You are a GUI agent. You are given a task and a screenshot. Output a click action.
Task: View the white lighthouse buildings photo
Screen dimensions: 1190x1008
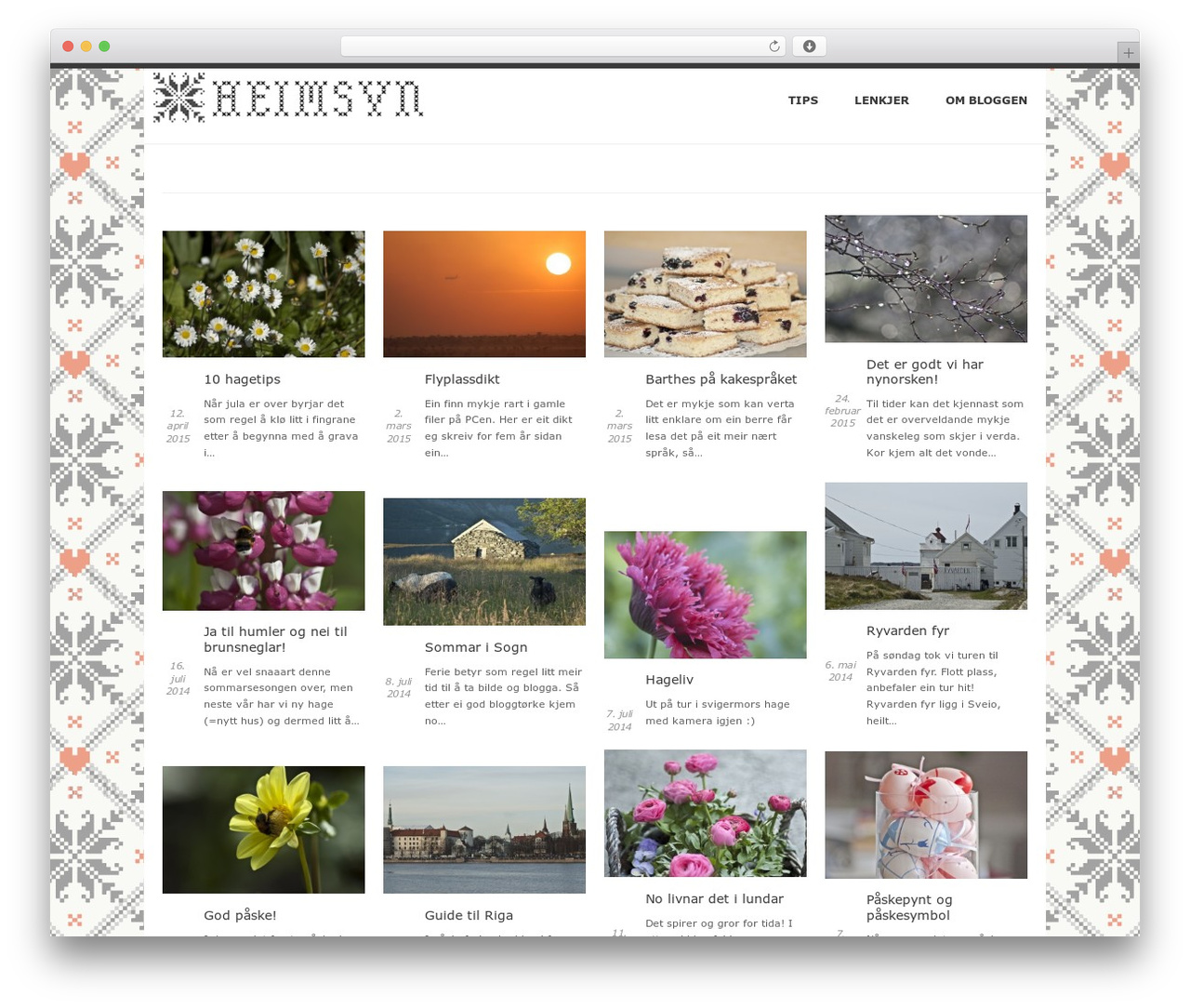click(926, 546)
